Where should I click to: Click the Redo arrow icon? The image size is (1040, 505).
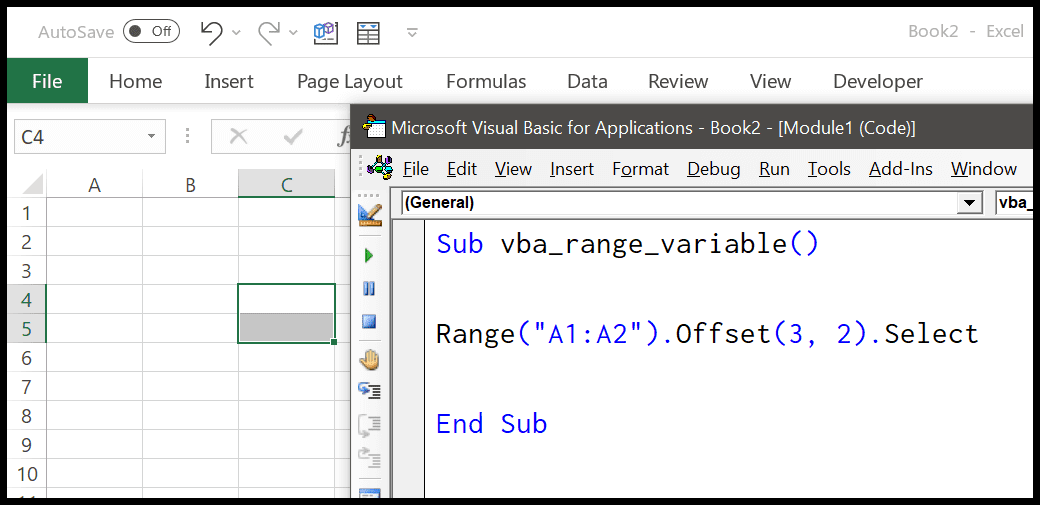(269, 32)
